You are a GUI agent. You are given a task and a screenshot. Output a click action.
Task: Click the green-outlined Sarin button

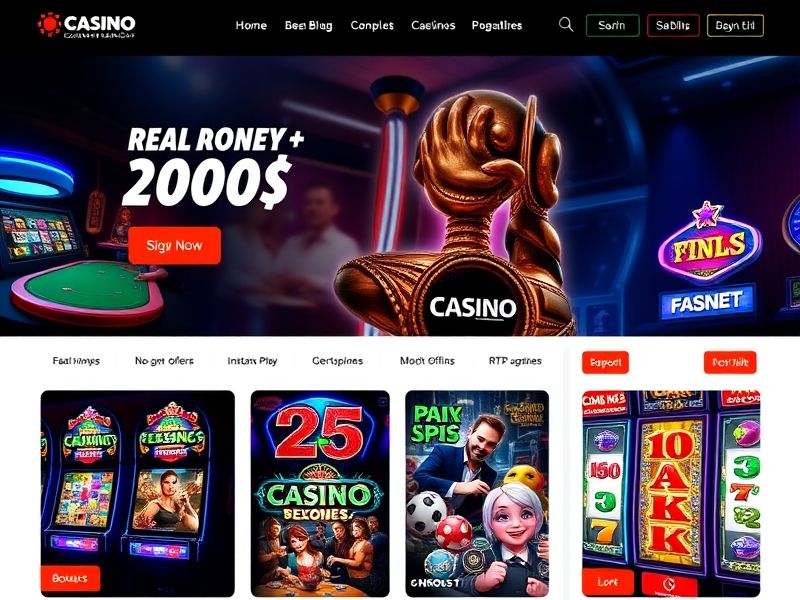coord(612,26)
